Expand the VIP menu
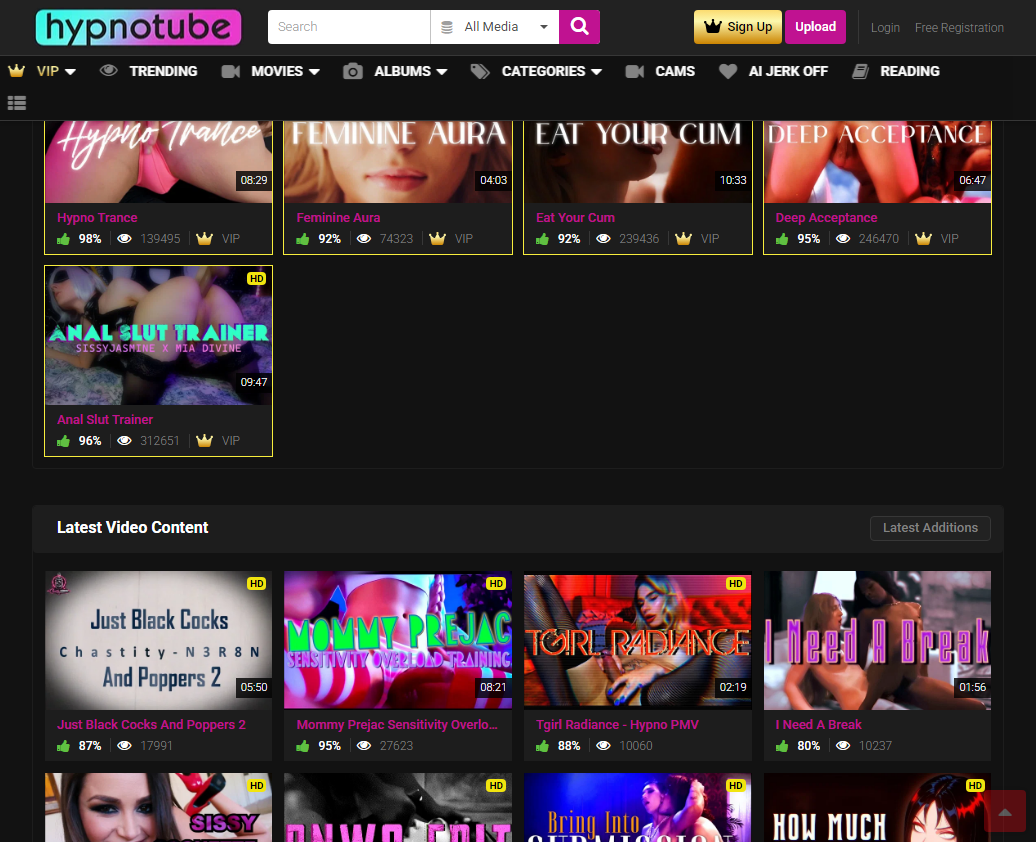The width and height of the screenshot is (1036, 842). point(56,71)
